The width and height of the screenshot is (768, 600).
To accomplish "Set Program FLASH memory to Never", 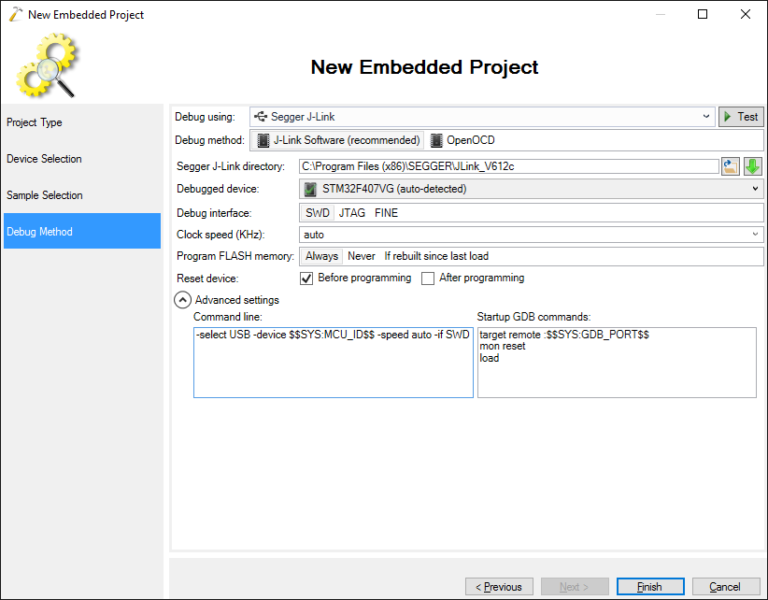I will 361,256.
